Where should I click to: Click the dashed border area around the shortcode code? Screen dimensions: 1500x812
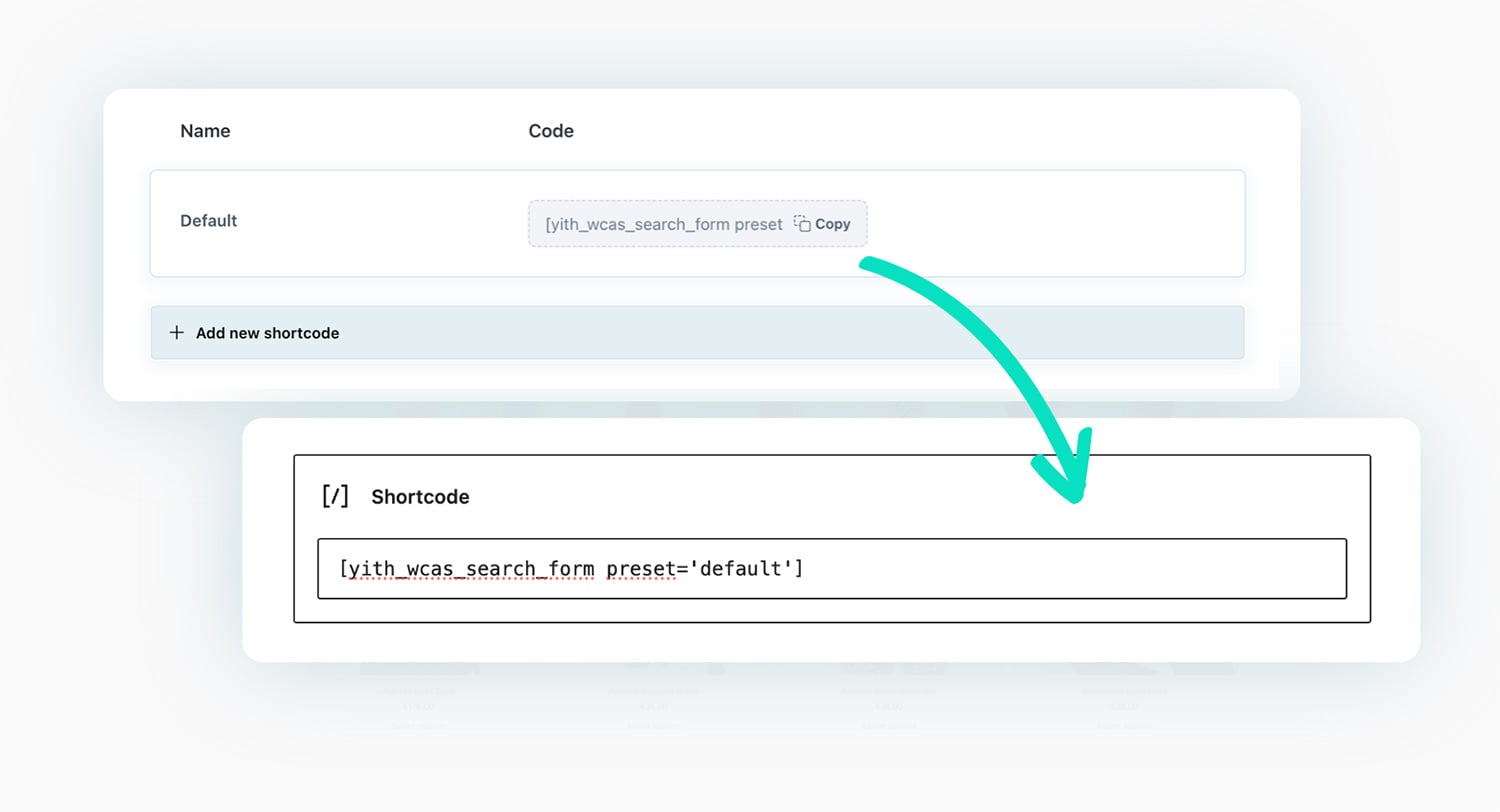[x=697, y=203]
